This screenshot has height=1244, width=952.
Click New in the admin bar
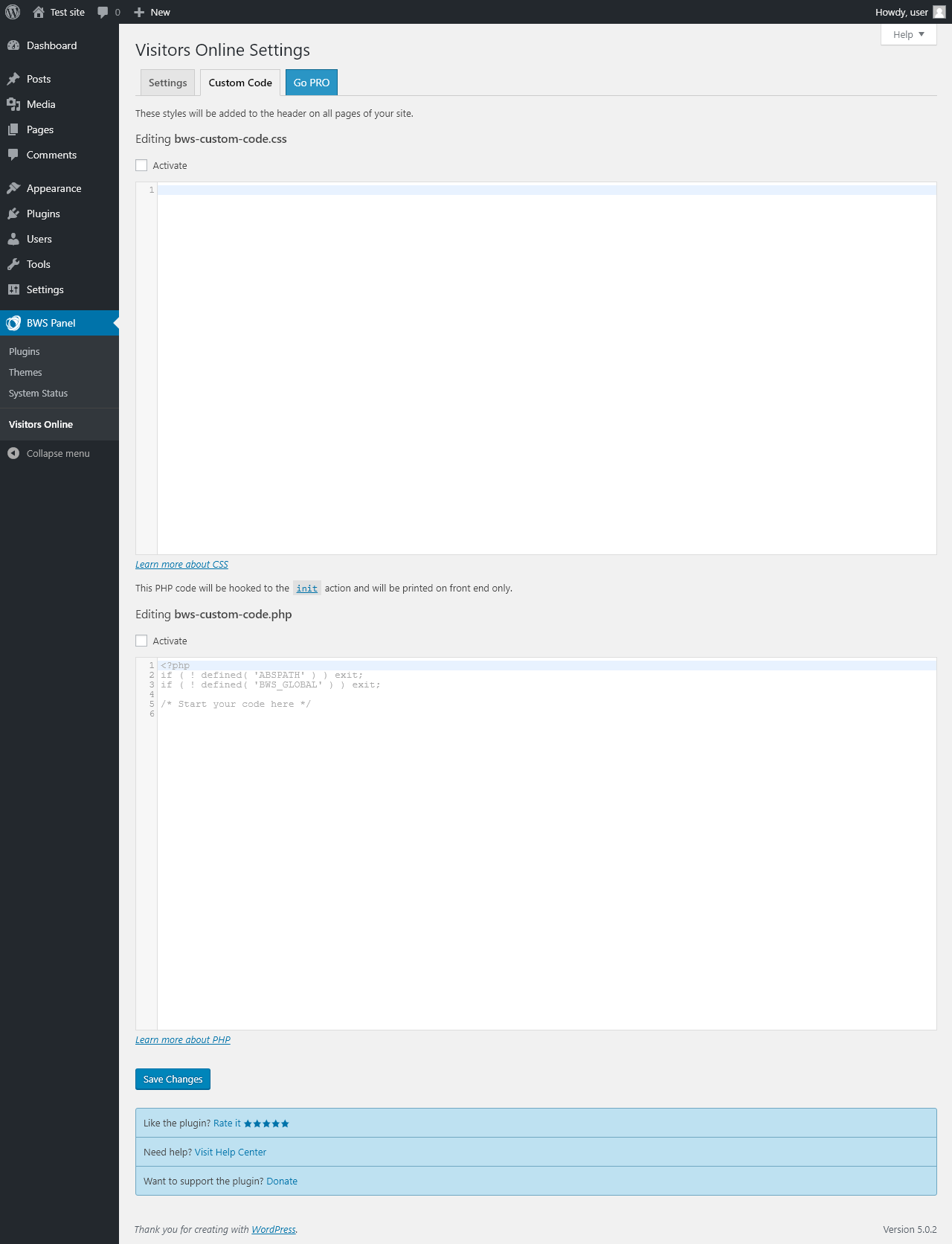(x=160, y=12)
